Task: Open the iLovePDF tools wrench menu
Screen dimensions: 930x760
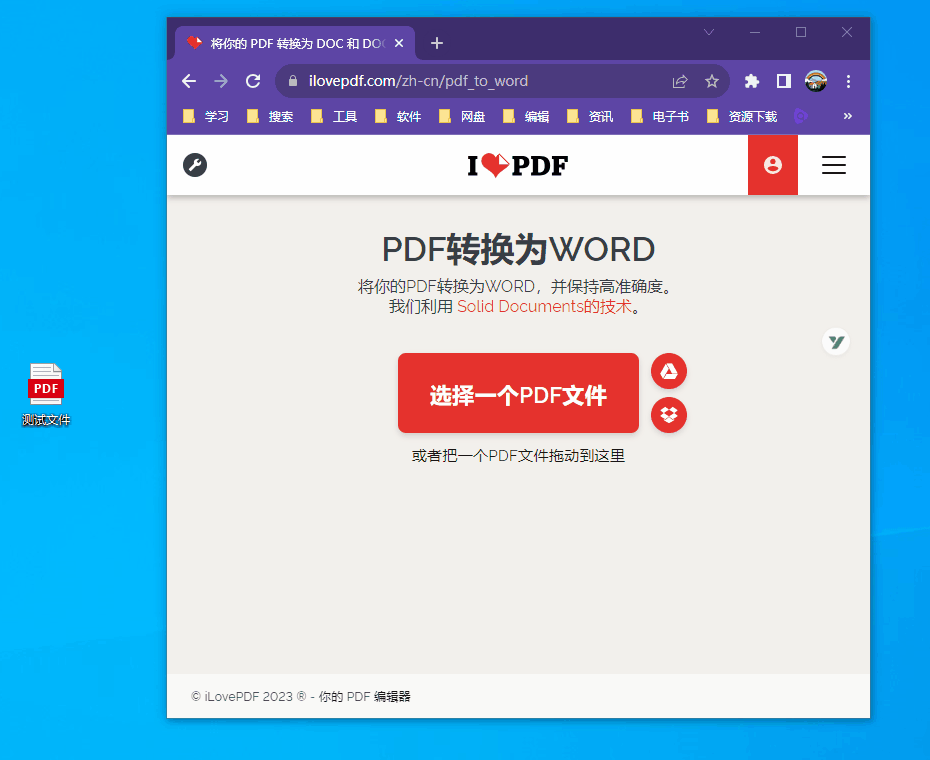Action: [195, 165]
